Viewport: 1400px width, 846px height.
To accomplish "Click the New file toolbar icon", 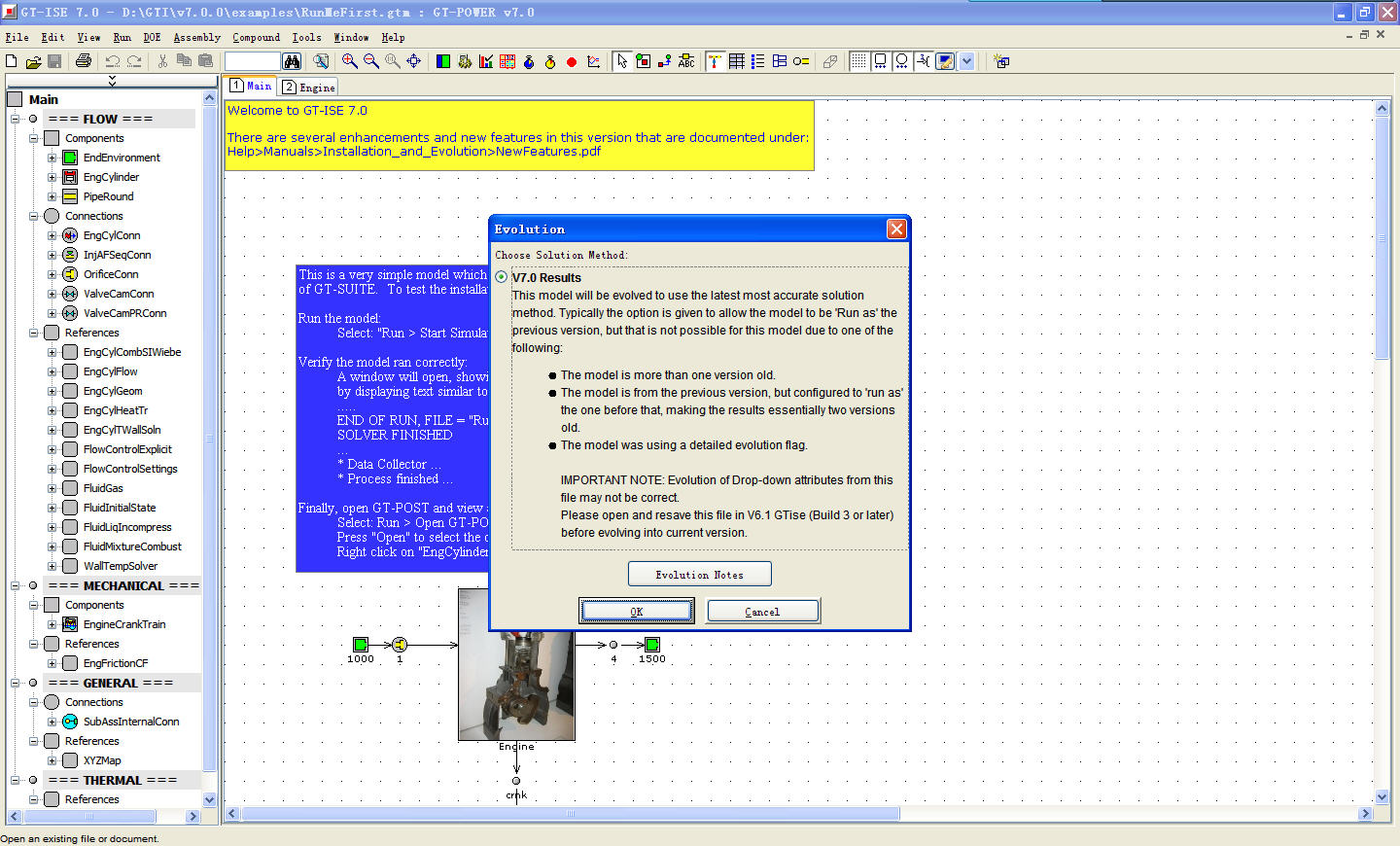I will point(12,61).
